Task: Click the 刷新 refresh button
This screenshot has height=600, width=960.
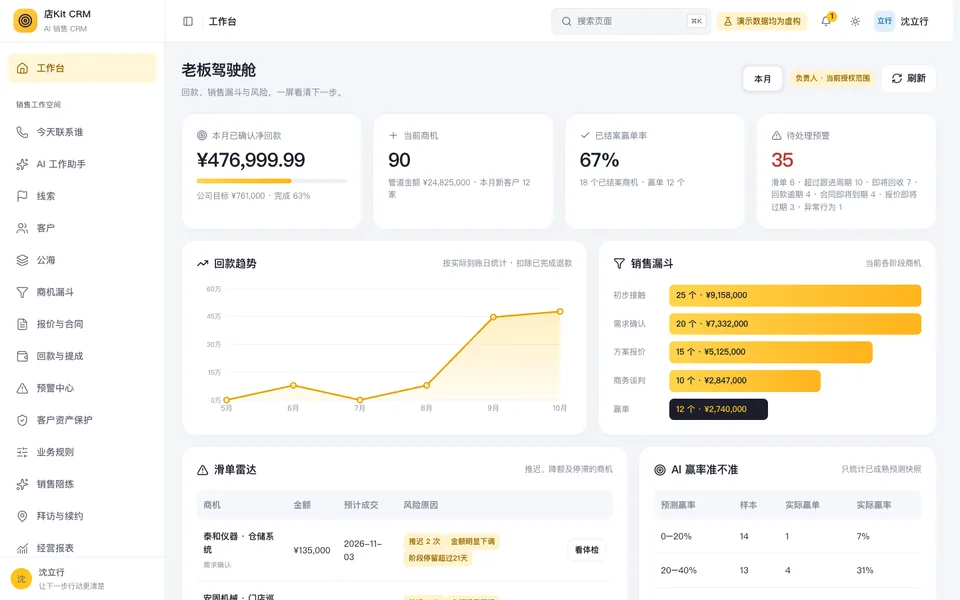Action: tap(909, 78)
